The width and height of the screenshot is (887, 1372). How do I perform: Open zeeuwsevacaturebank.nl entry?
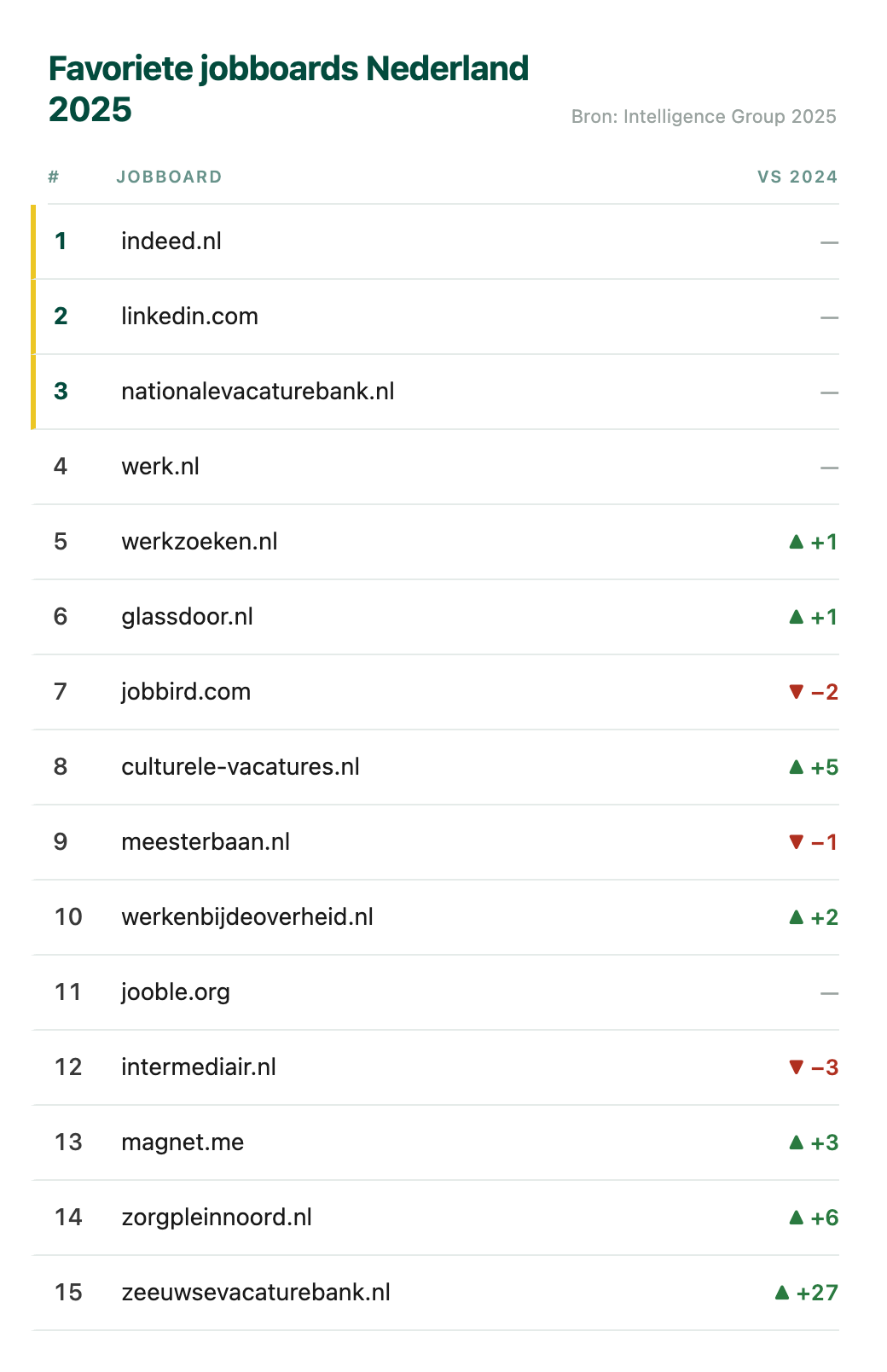(436, 1293)
